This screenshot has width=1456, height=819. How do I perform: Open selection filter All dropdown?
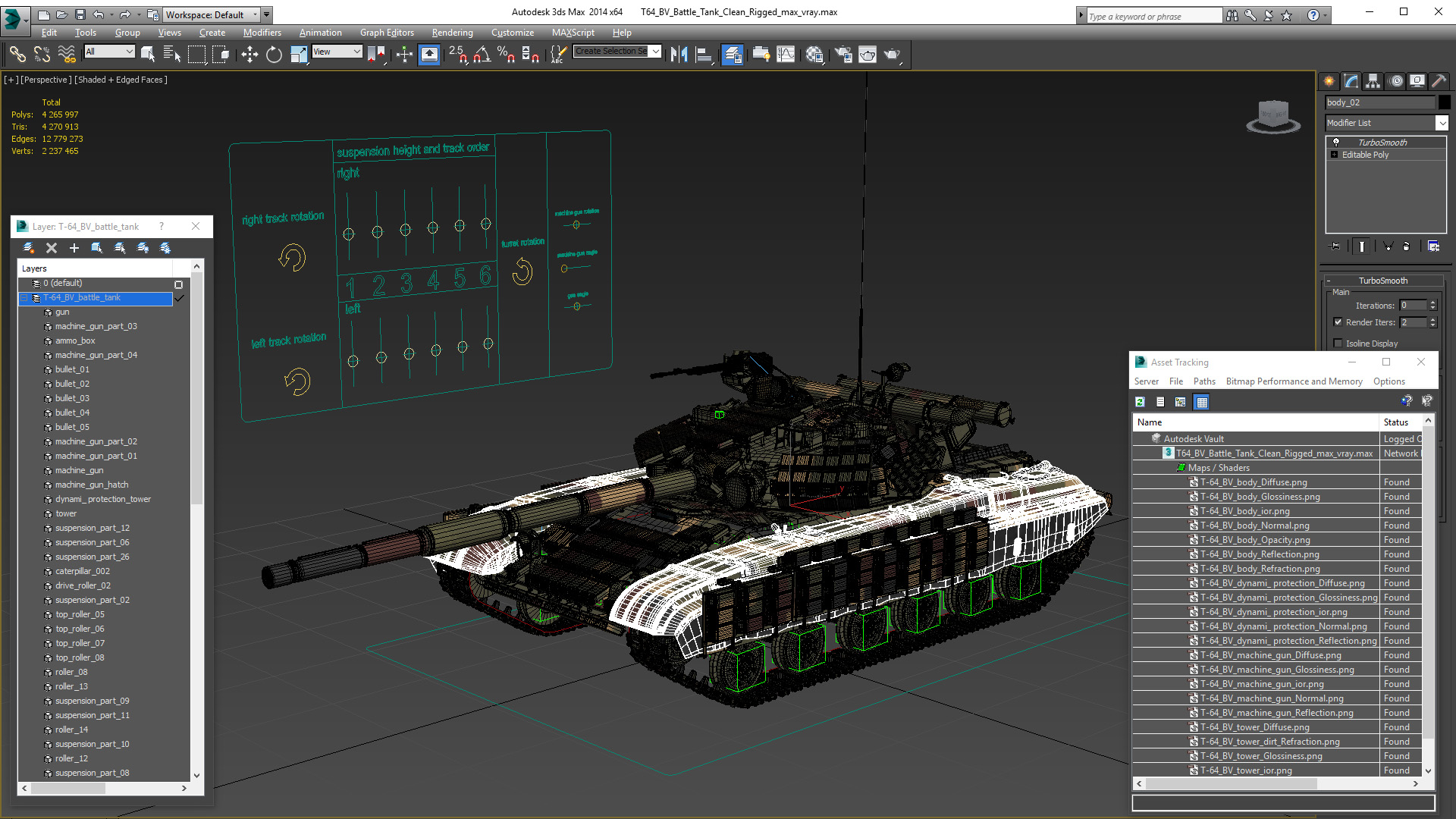(109, 52)
